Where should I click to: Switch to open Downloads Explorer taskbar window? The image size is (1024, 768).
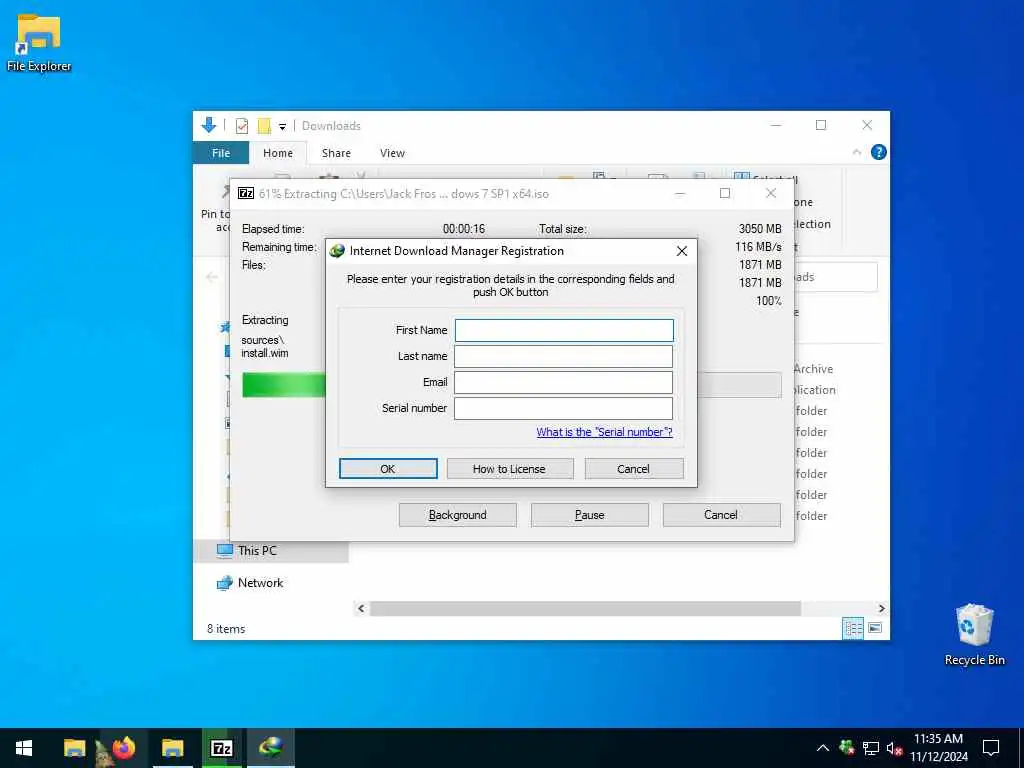172,748
